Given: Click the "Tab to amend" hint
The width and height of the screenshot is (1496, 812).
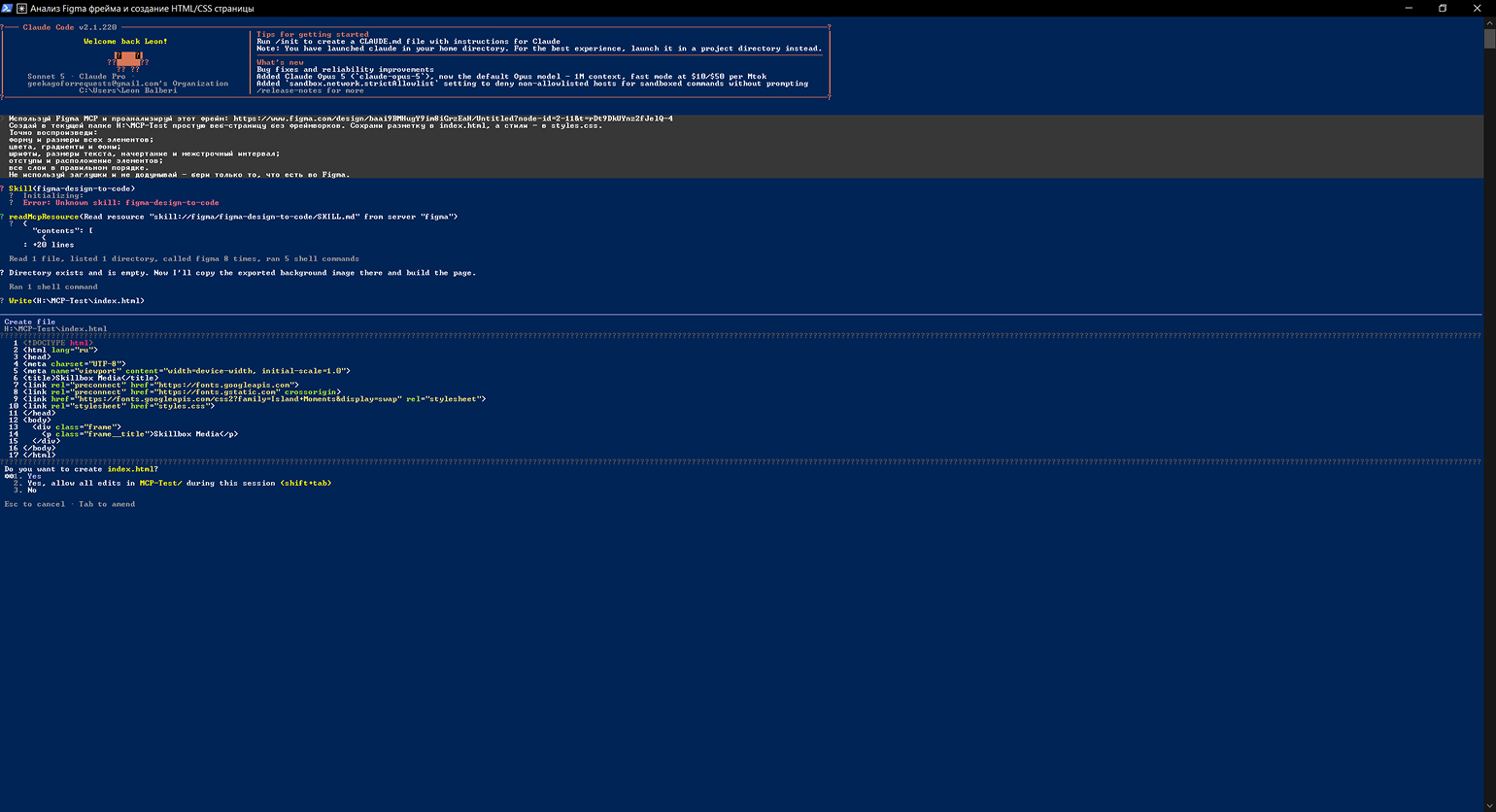Looking at the screenshot, I should [x=107, y=504].
